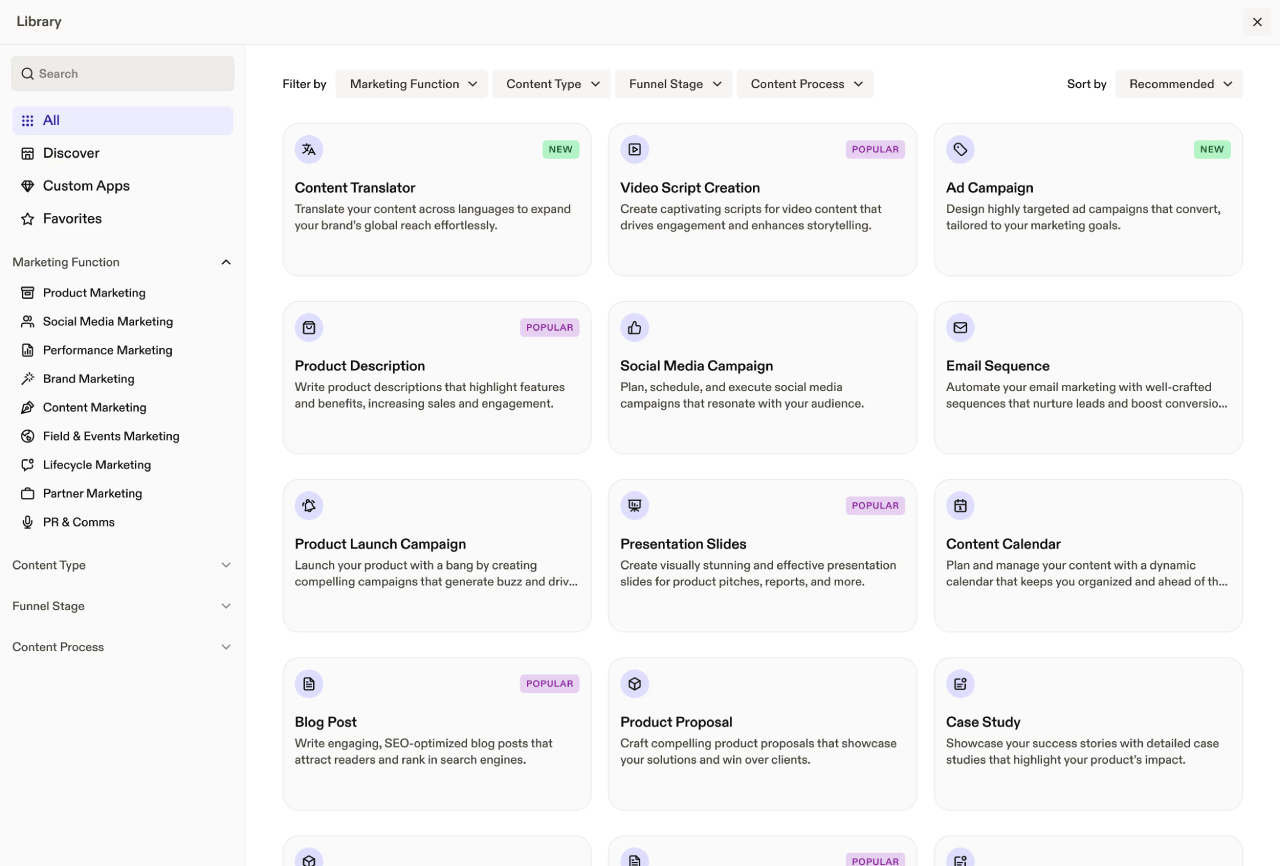Viewport: 1280px width, 866px height.
Task: Open the Content Type filter dropdown
Action: point(552,84)
